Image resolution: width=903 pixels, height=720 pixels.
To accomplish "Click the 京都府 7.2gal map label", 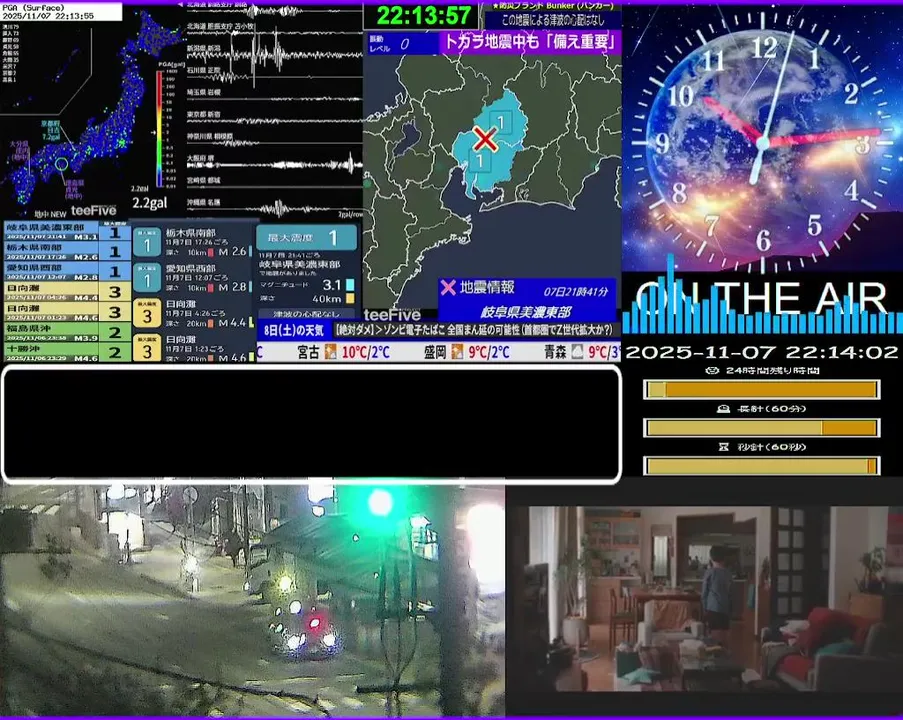I will point(51,131).
